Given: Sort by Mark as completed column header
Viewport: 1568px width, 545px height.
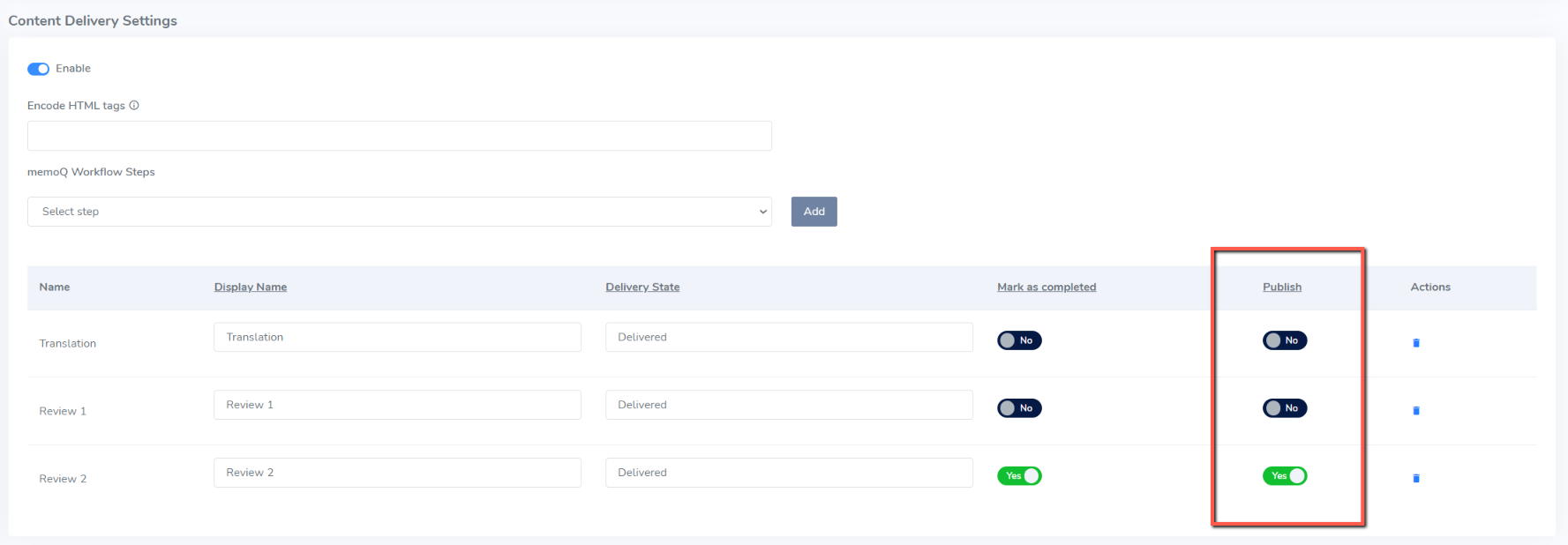Looking at the screenshot, I should pos(1047,287).
